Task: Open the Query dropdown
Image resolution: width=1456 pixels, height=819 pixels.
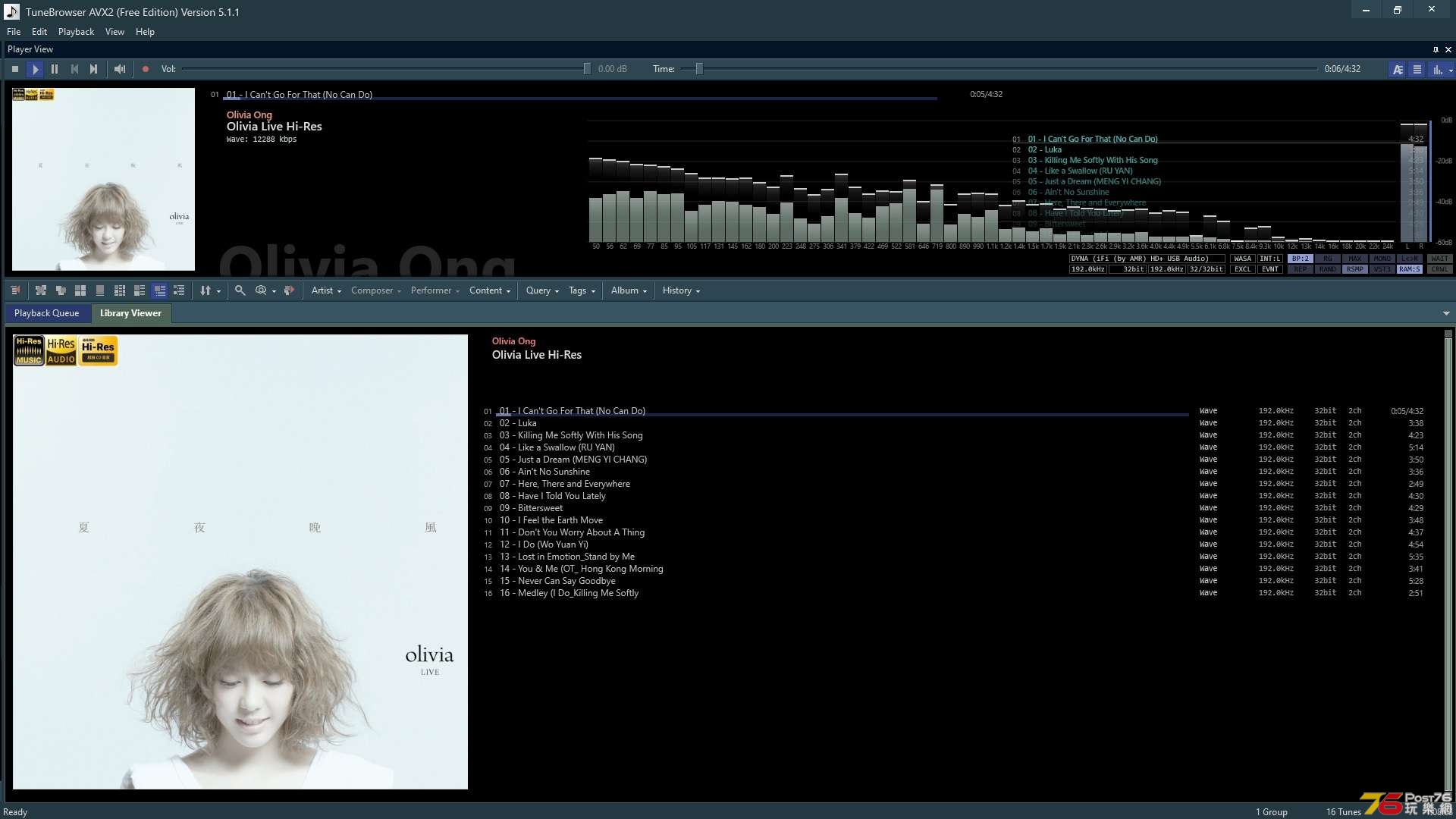Action: pos(542,290)
